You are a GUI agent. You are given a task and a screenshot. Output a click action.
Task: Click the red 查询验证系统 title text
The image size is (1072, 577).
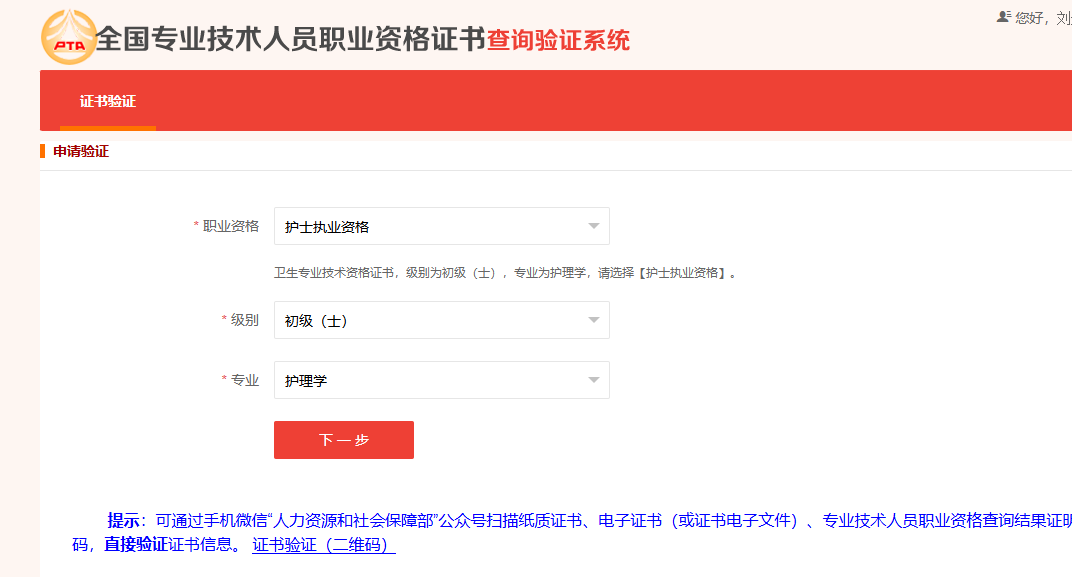(558, 40)
